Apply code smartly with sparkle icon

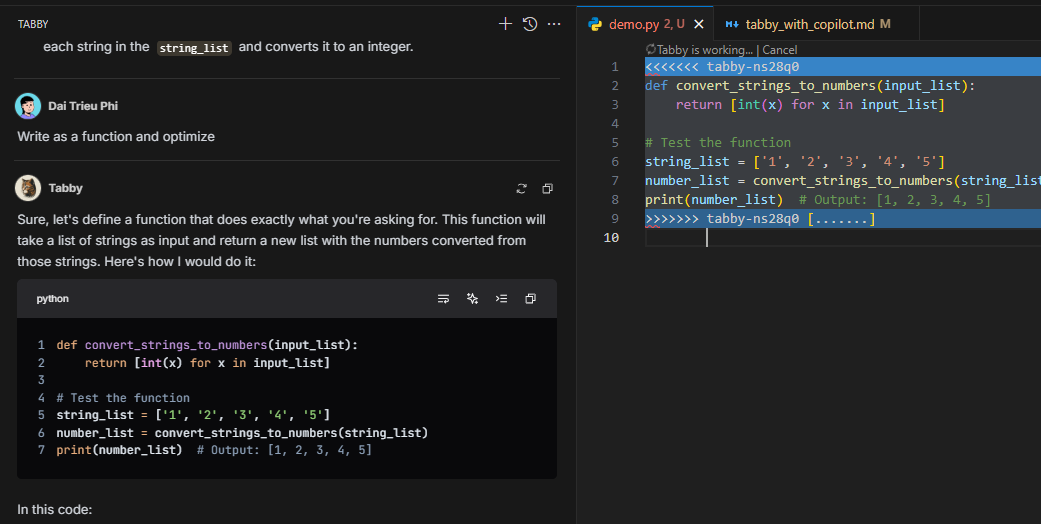pos(473,298)
